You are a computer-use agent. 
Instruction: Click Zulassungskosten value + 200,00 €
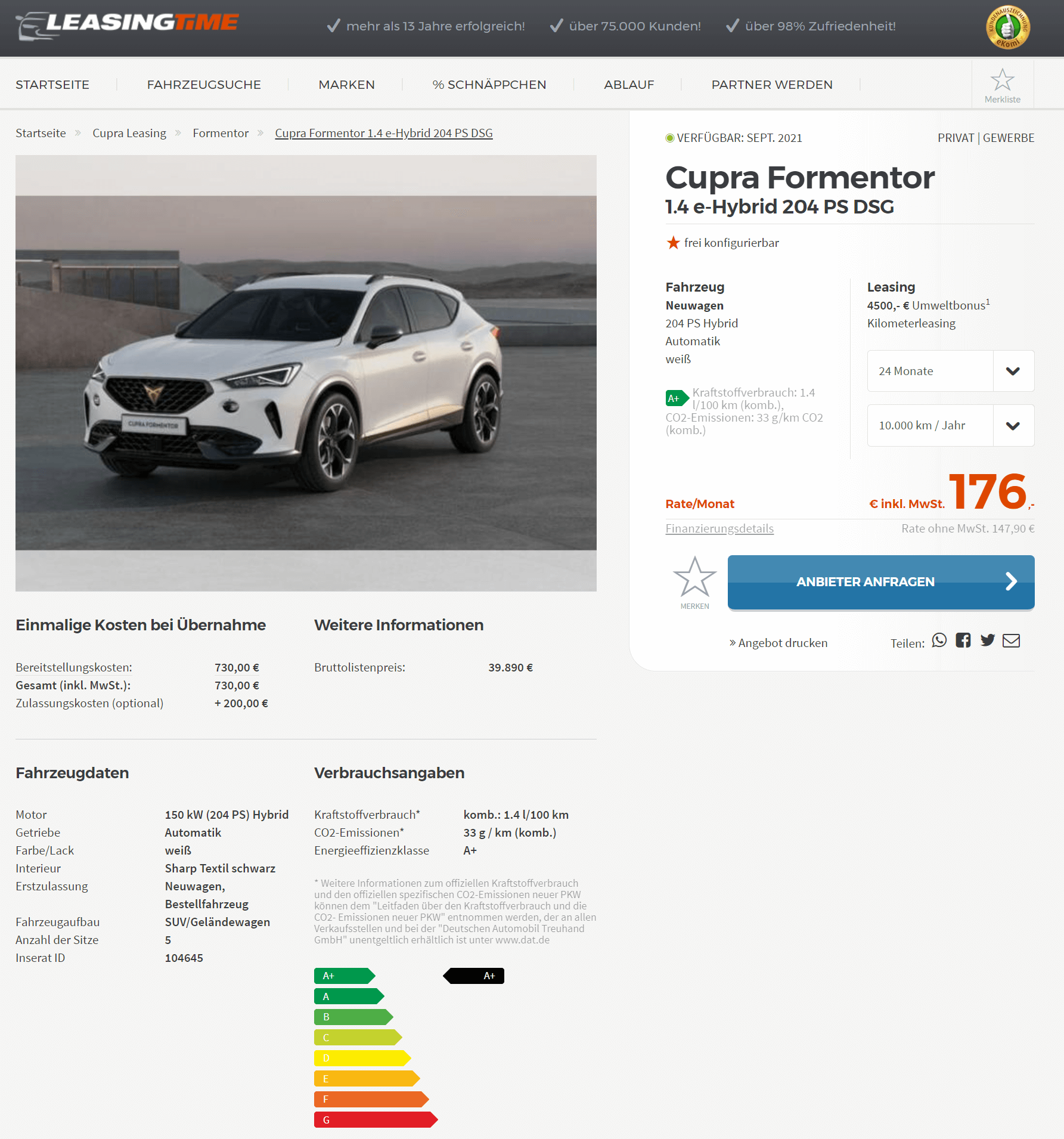click(x=241, y=703)
